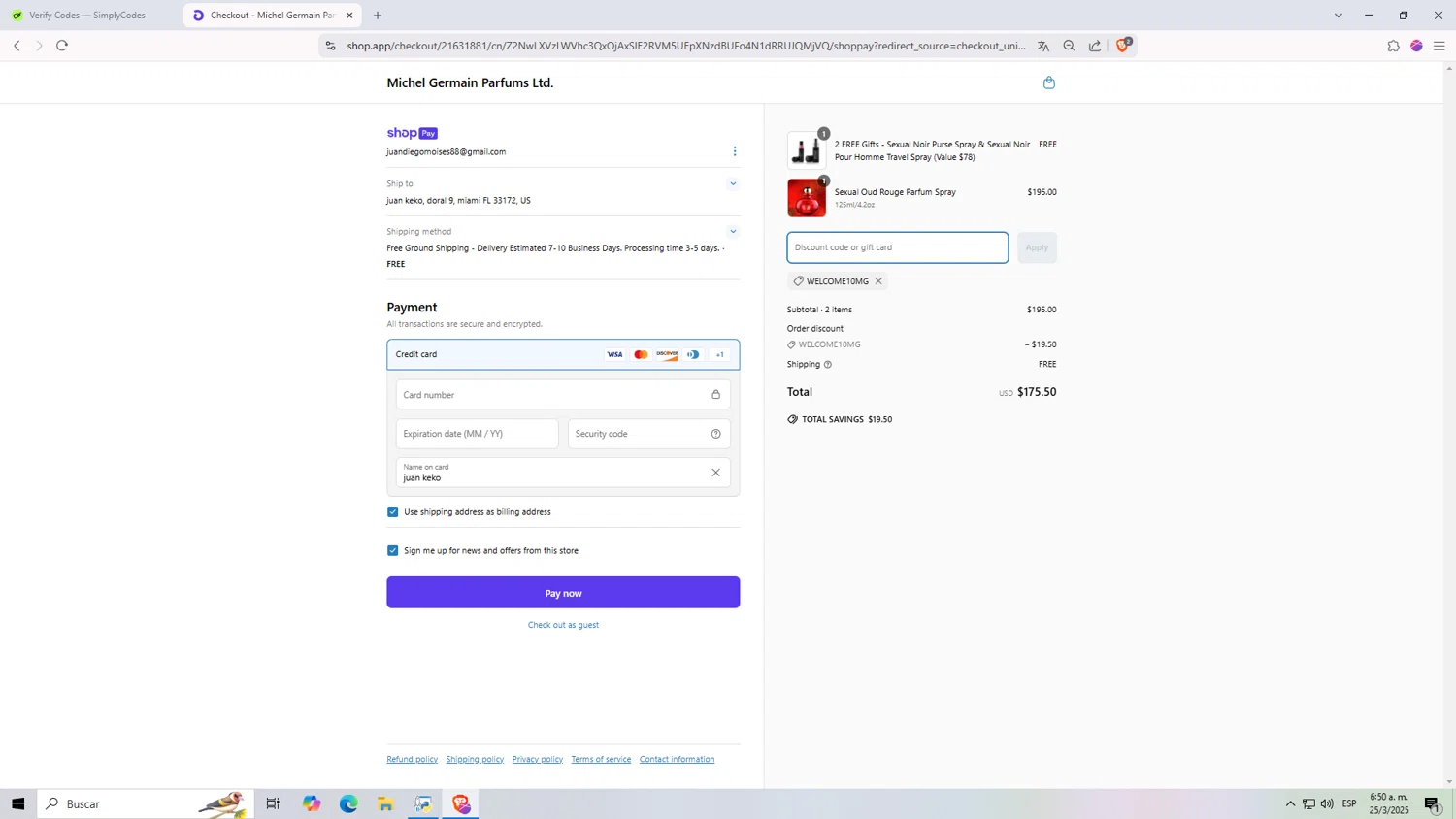Click the Michel Germain Parfums Ltd. store name

(x=470, y=83)
